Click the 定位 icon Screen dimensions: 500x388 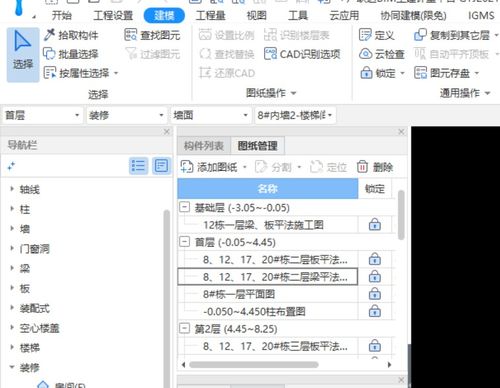(316, 167)
